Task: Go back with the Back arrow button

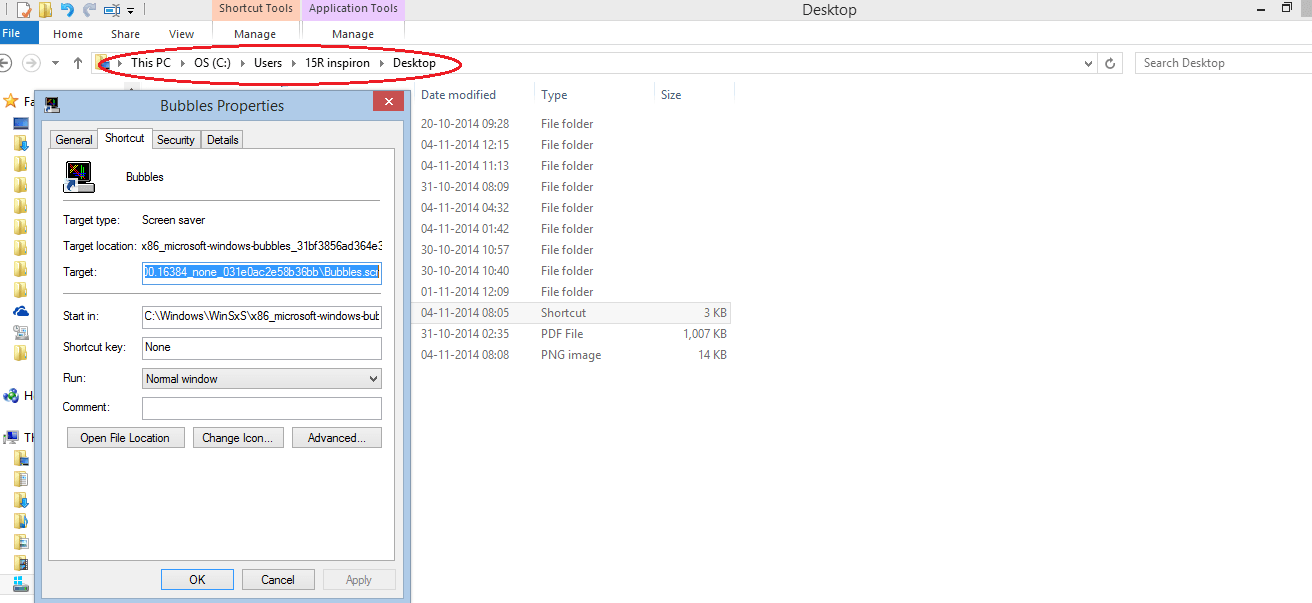Action: (x=6, y=63)
